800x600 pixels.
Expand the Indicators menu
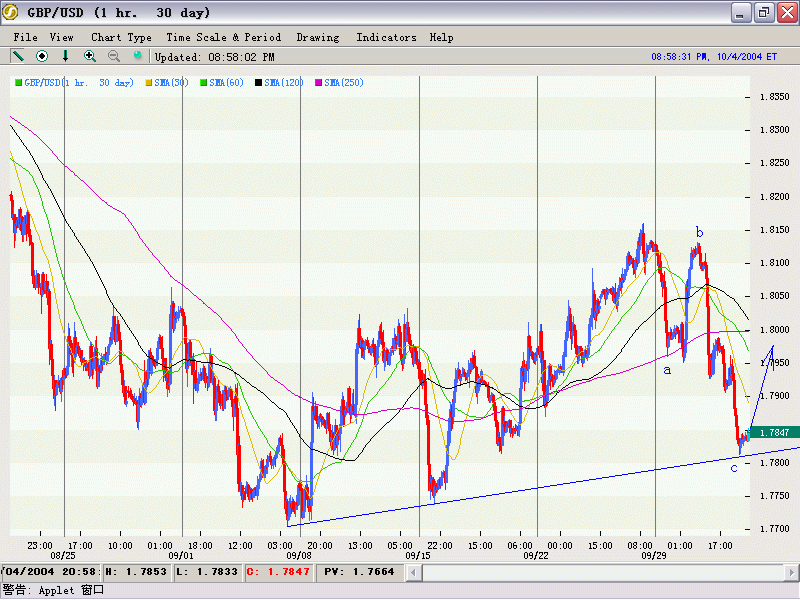(386, 37)
